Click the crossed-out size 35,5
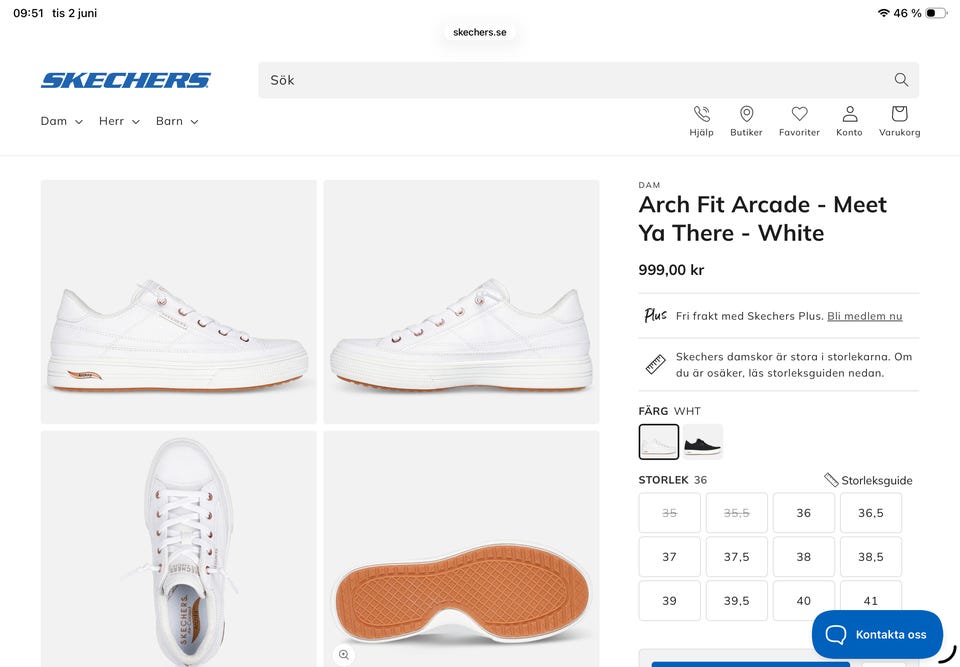Image resolution: width=960 pixels, height=667 pixels. [736, 513]
